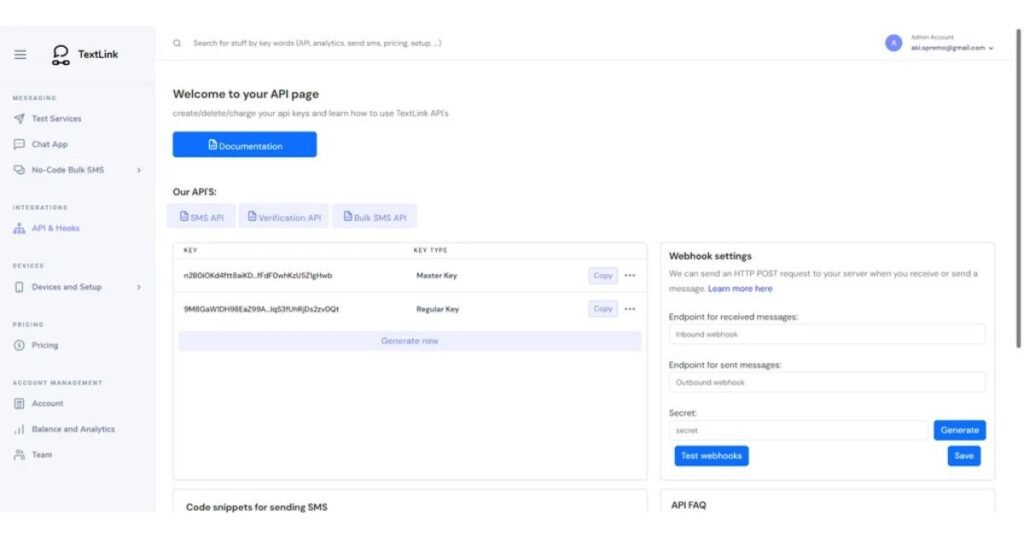
Task: Click the Inbound webhook input field
Action: point(827,334)
